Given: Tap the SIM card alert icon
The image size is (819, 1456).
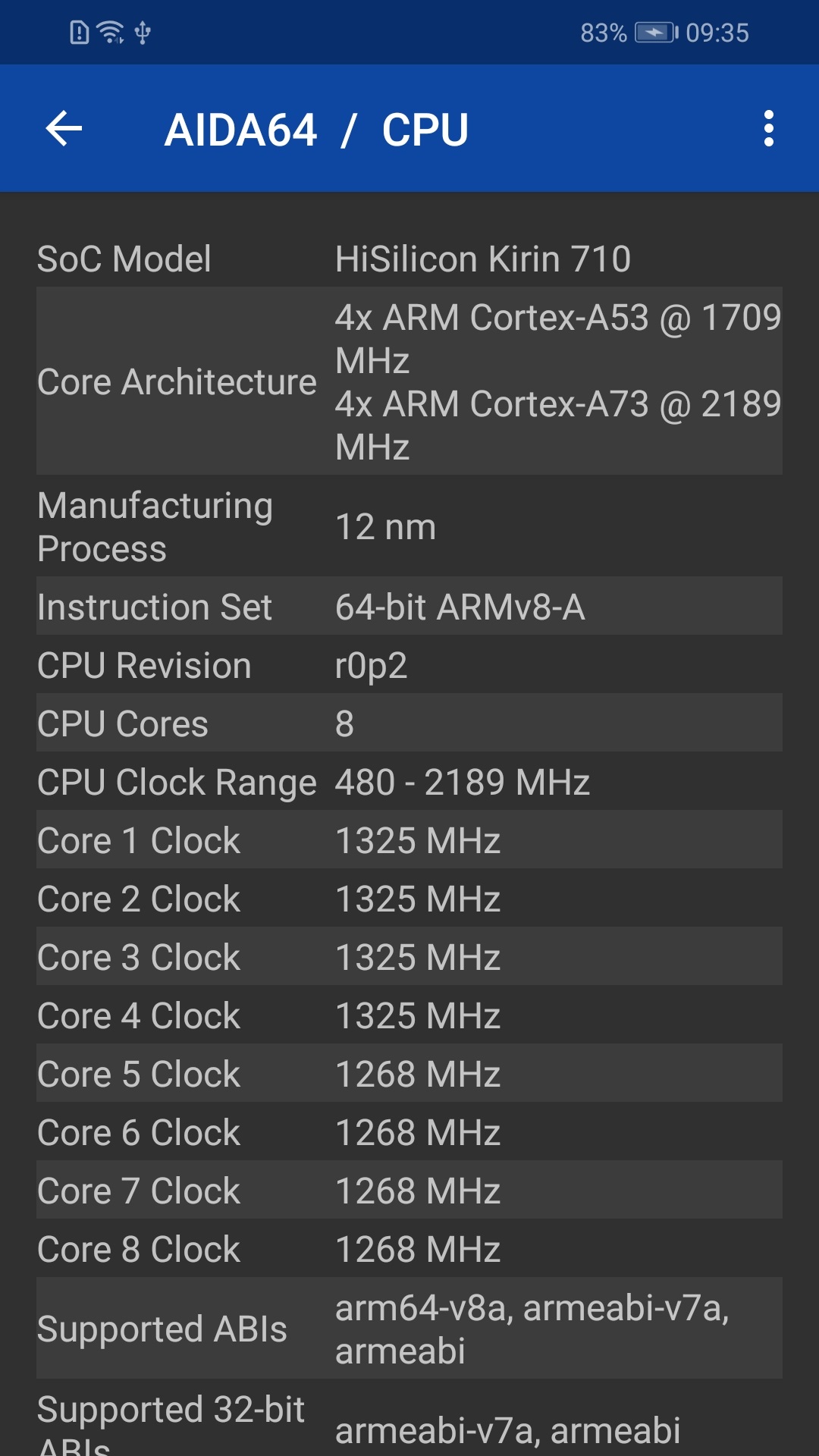Looking at the screenshot, I should (x=79, y=32).
